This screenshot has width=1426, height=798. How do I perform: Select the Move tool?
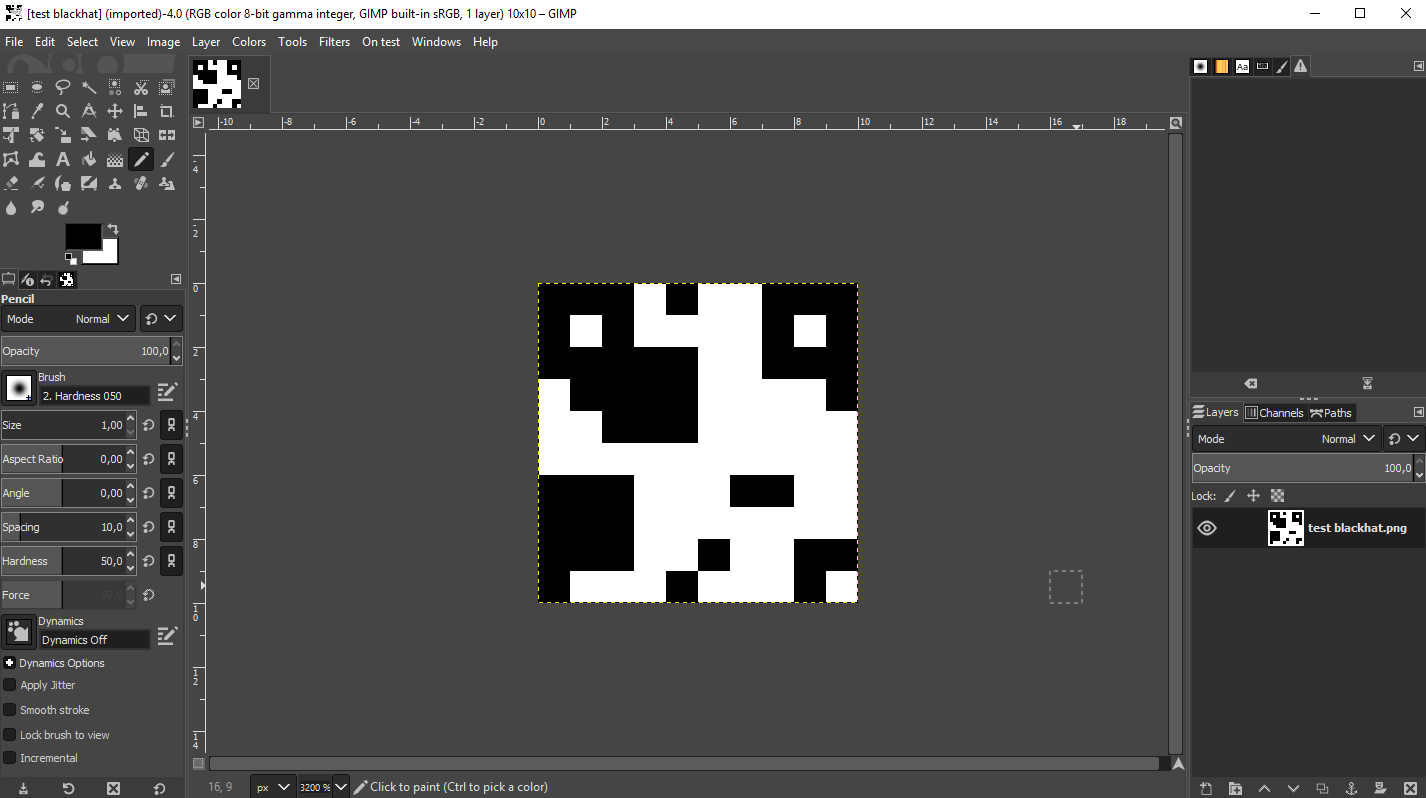[115, 111]
